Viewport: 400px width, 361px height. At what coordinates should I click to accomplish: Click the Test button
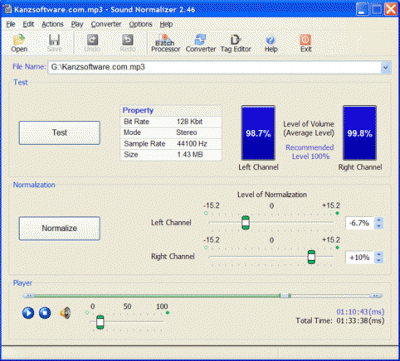coord(59,133)
